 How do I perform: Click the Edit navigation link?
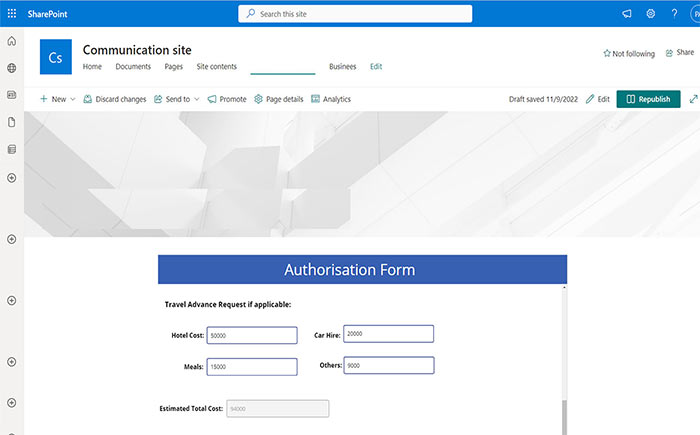pos(376,66)
